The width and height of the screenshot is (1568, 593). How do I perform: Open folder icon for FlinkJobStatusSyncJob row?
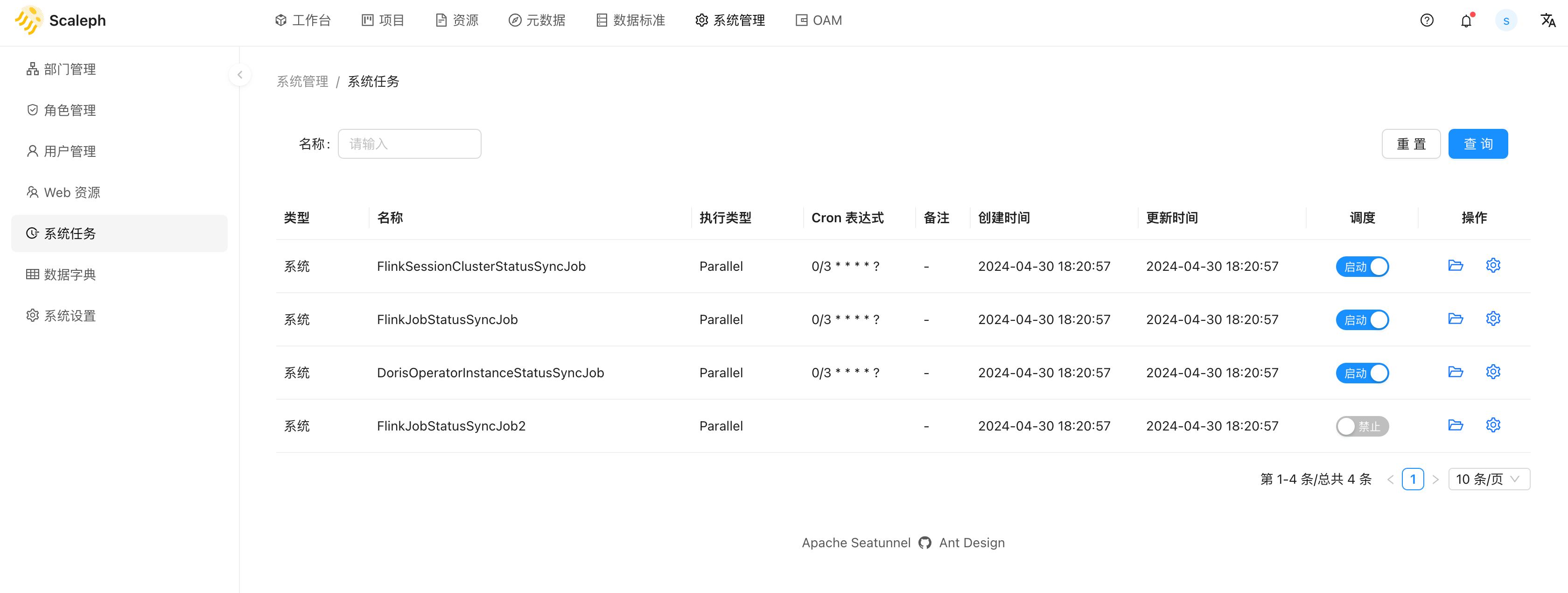pos(1456,318)
